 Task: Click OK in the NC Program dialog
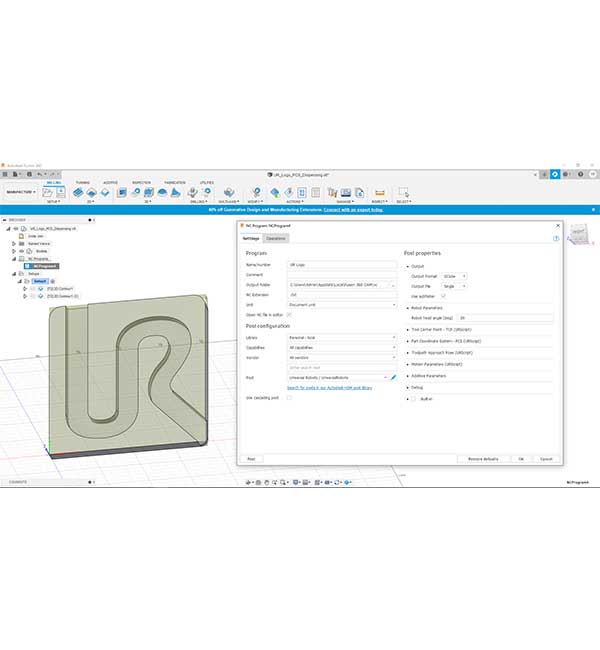click(521, 459)
